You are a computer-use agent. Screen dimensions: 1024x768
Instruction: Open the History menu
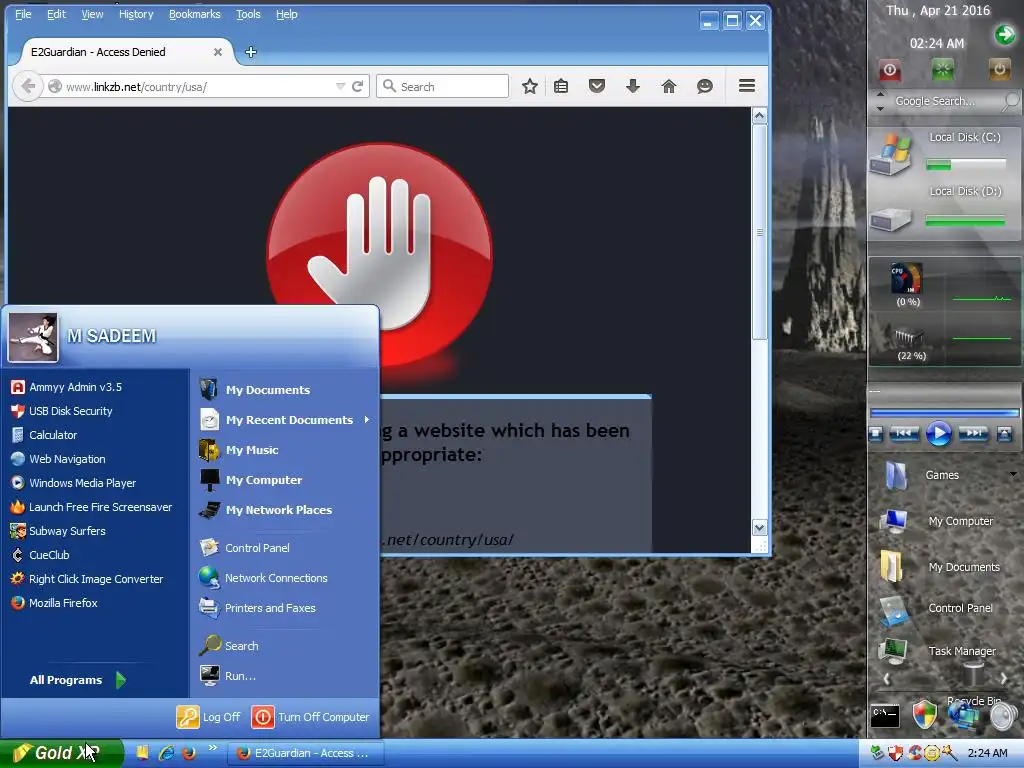(x=136, y=14)
